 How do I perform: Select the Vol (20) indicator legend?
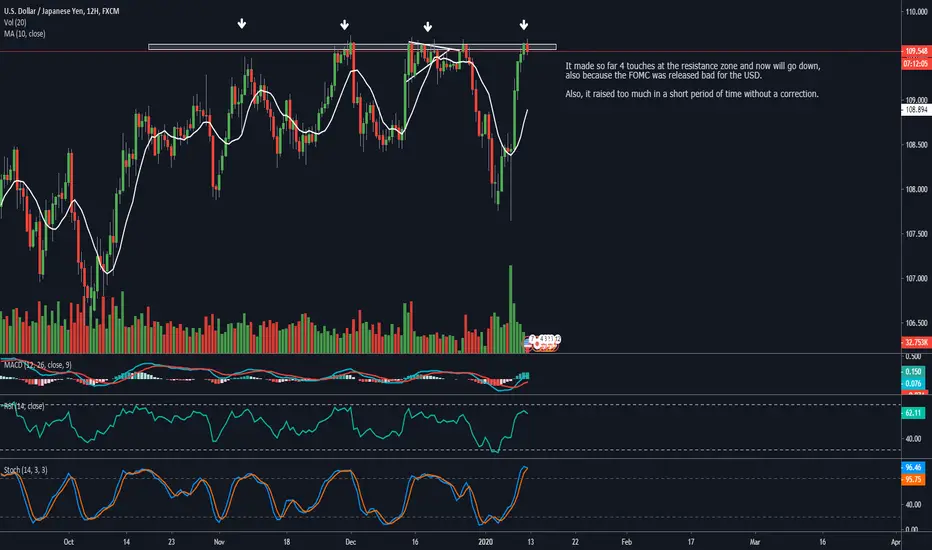pos(15,23)
